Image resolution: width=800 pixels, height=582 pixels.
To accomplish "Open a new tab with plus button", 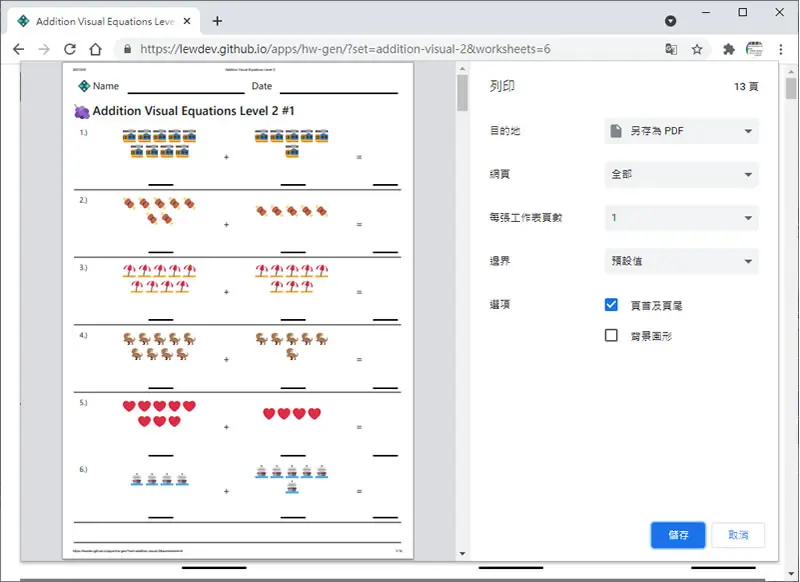I will 217,21.
